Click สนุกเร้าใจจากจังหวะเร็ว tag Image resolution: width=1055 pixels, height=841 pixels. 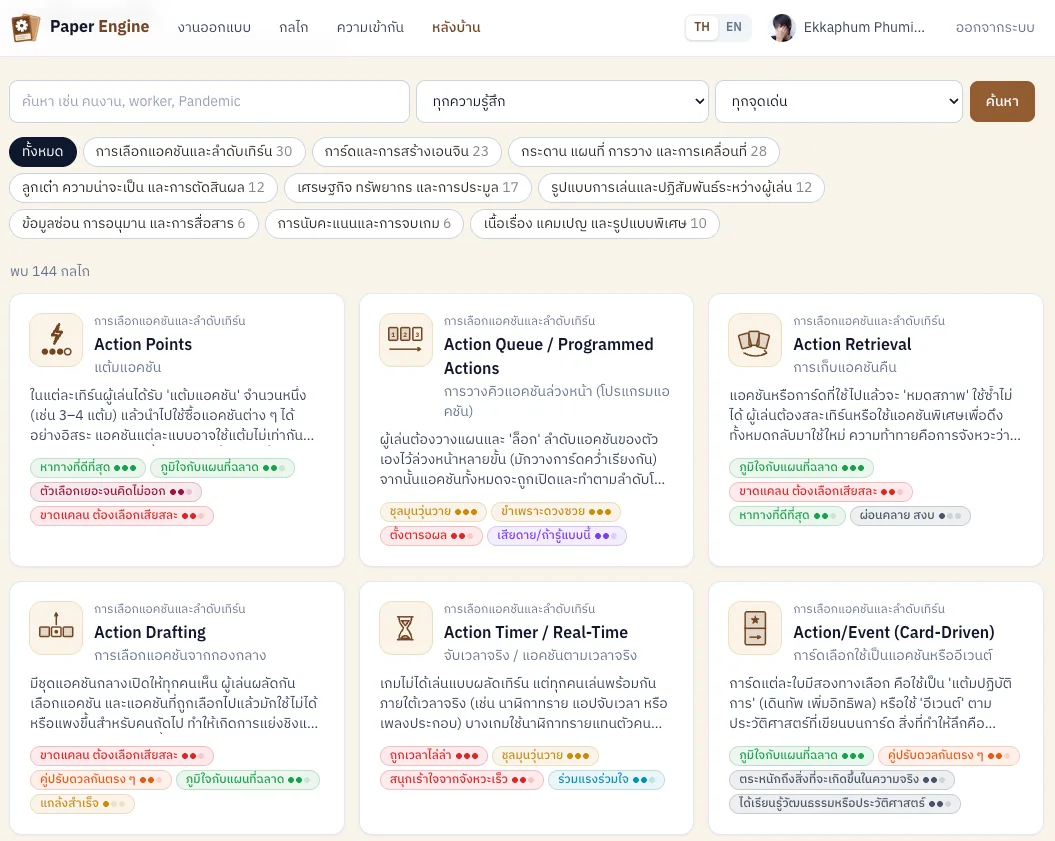461,780
